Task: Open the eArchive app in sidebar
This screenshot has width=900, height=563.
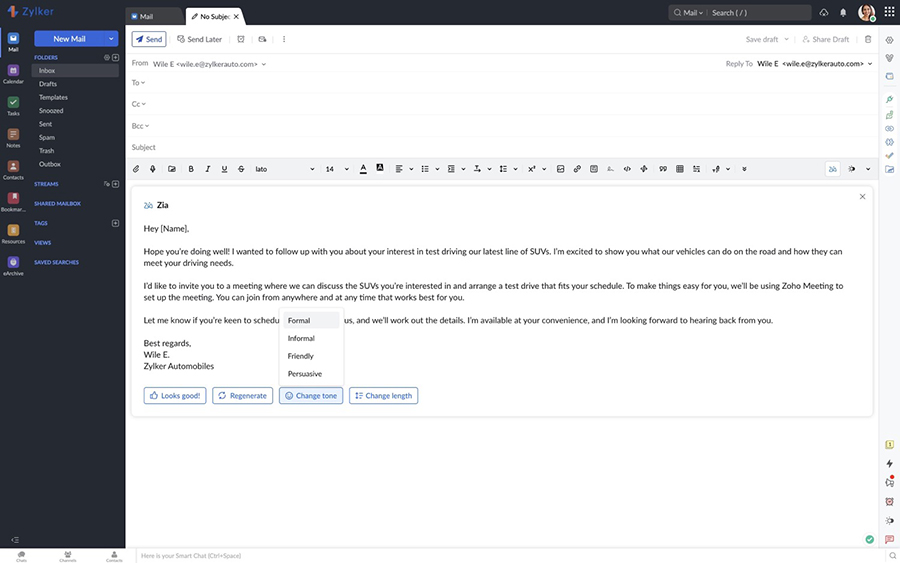Action: [x=13, y=266]
